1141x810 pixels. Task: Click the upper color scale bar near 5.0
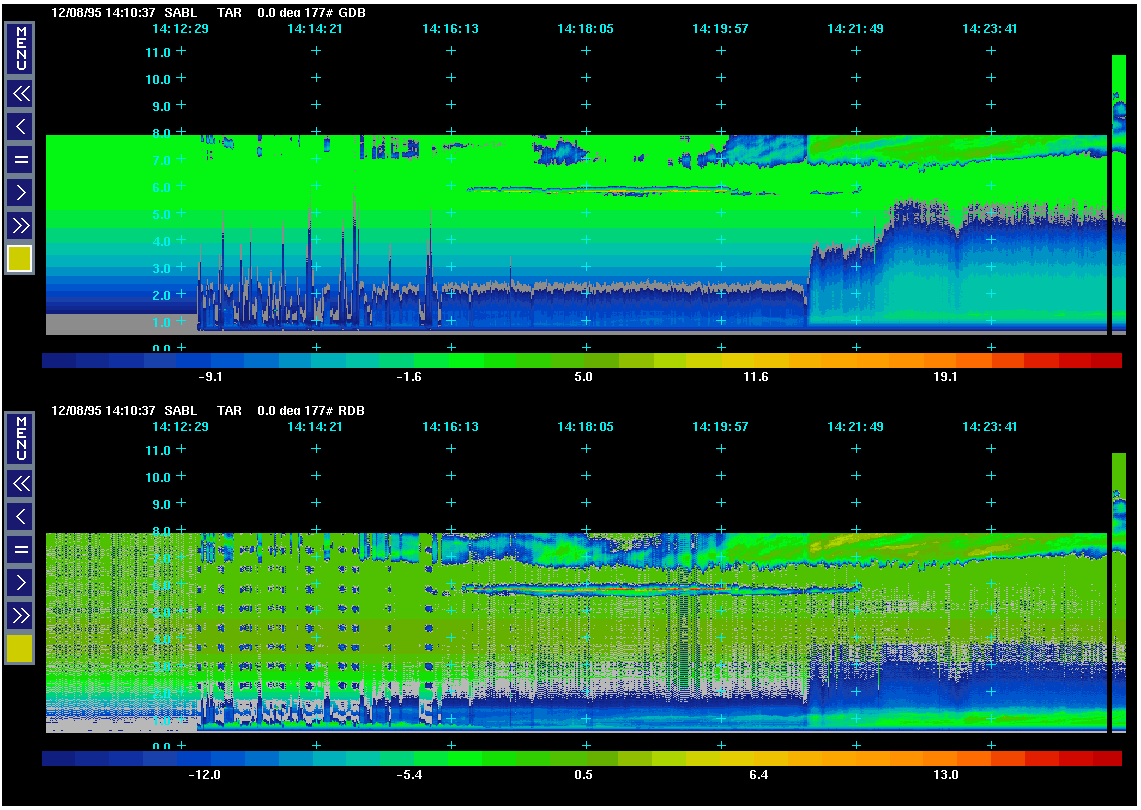tap(583, 360)
